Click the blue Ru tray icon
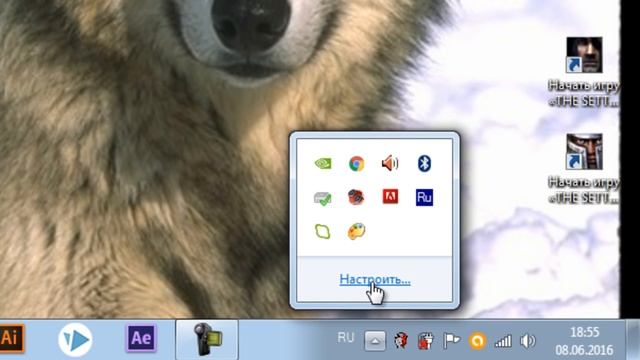This screenshot has width=640, height=360. pyautogui.click(x=424, y=198)
